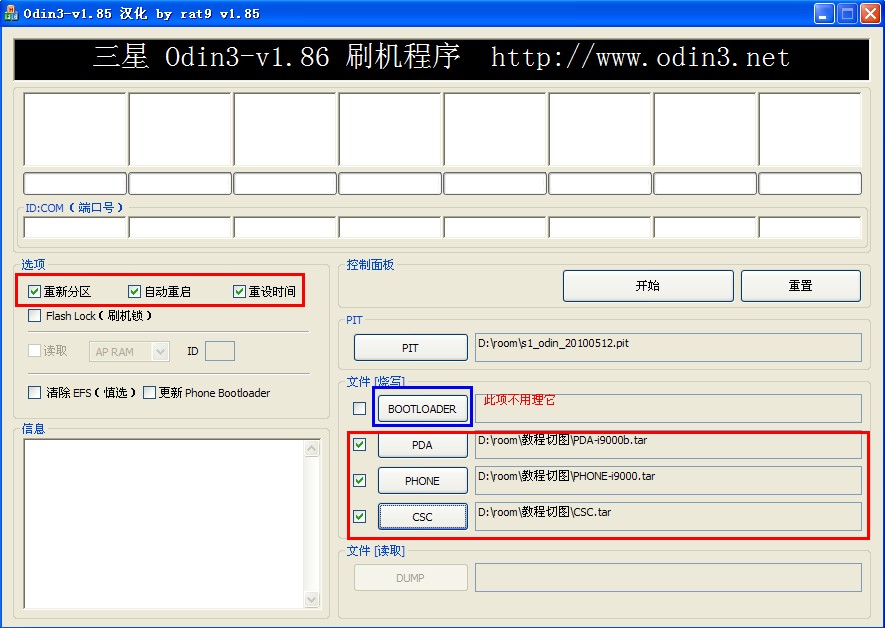Click the first device status box at top left
The image size is (885, 628).
tap(75, 129)
